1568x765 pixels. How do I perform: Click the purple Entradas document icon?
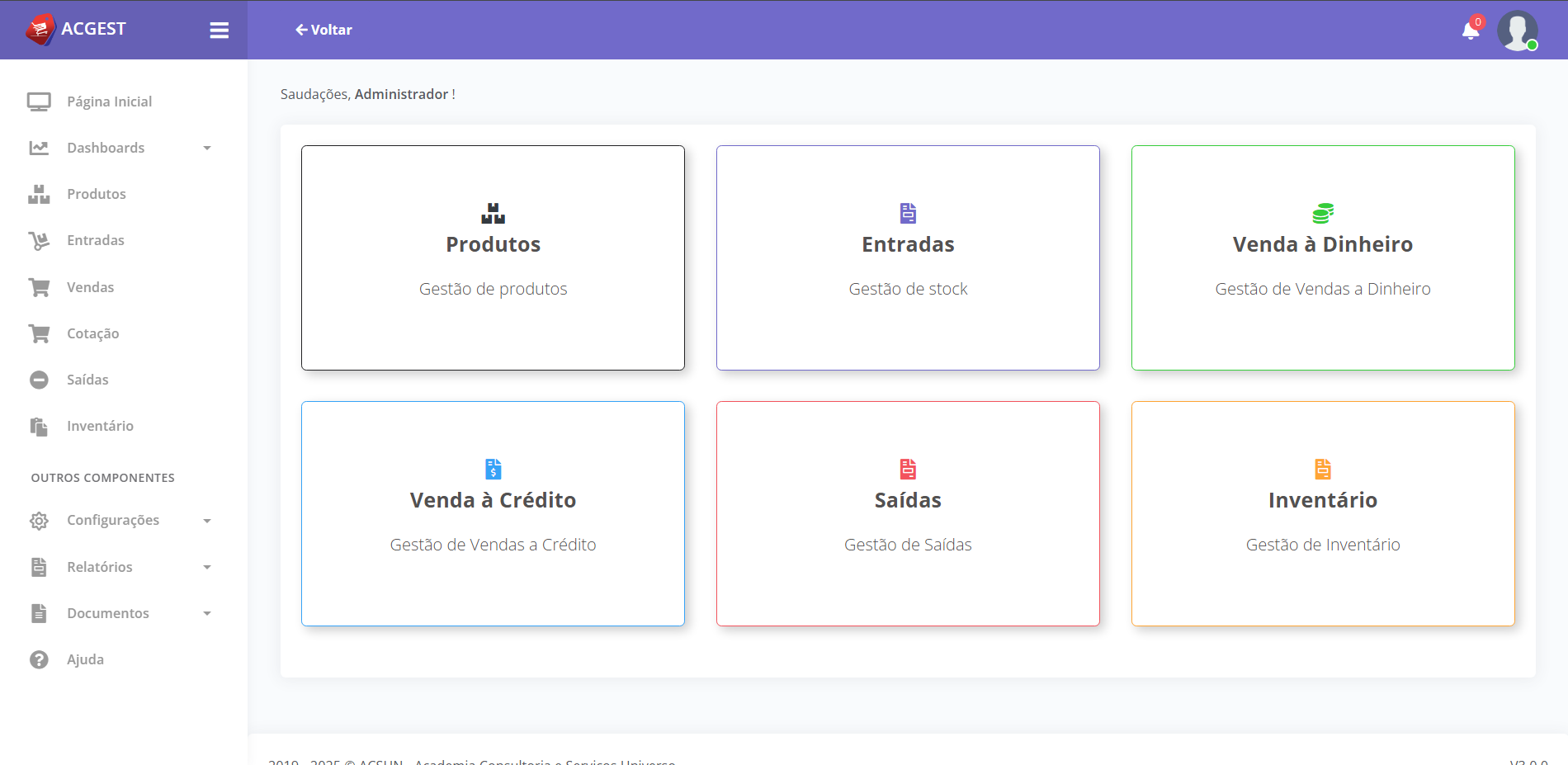click(908, 213)
